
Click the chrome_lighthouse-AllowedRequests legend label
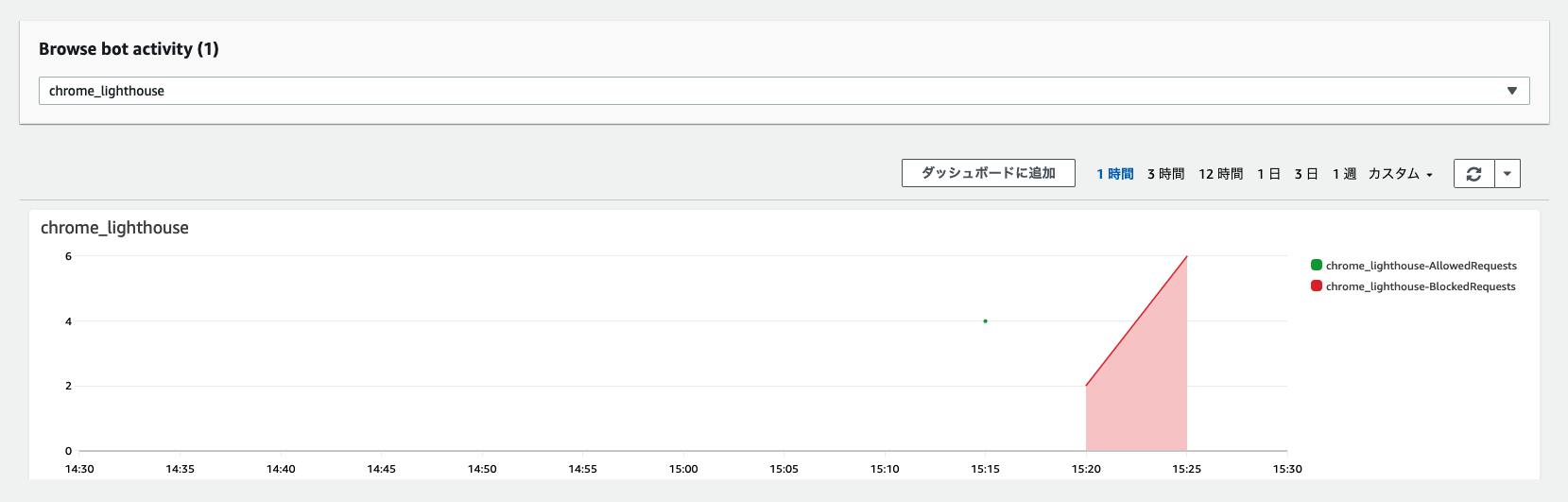(x=1422, y=266)
